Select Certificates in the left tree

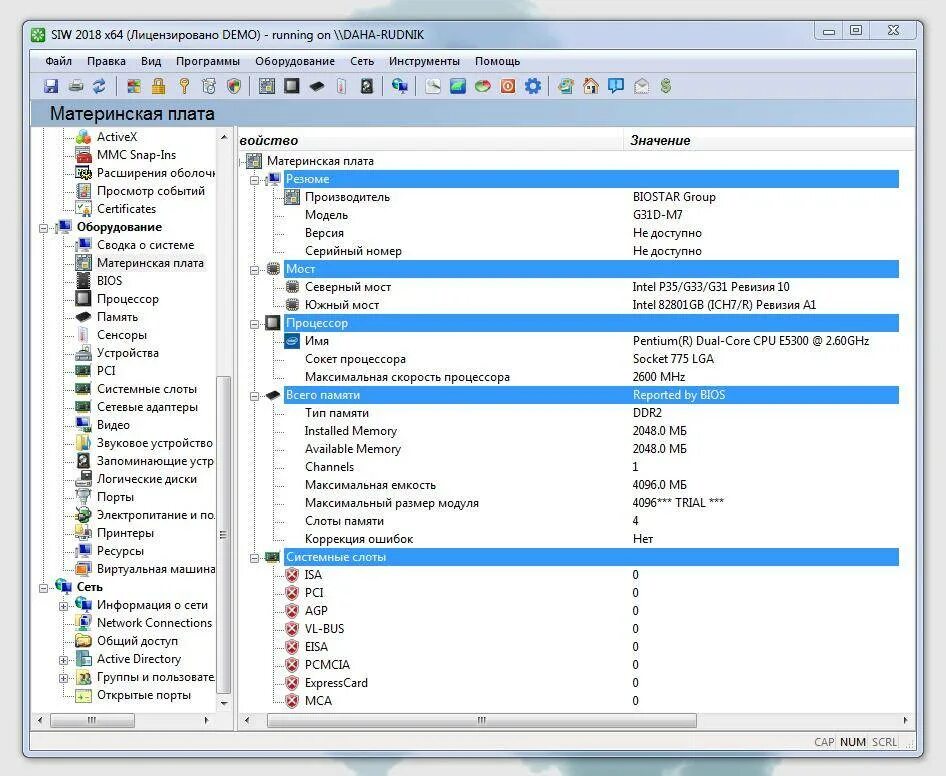point(127,209)
